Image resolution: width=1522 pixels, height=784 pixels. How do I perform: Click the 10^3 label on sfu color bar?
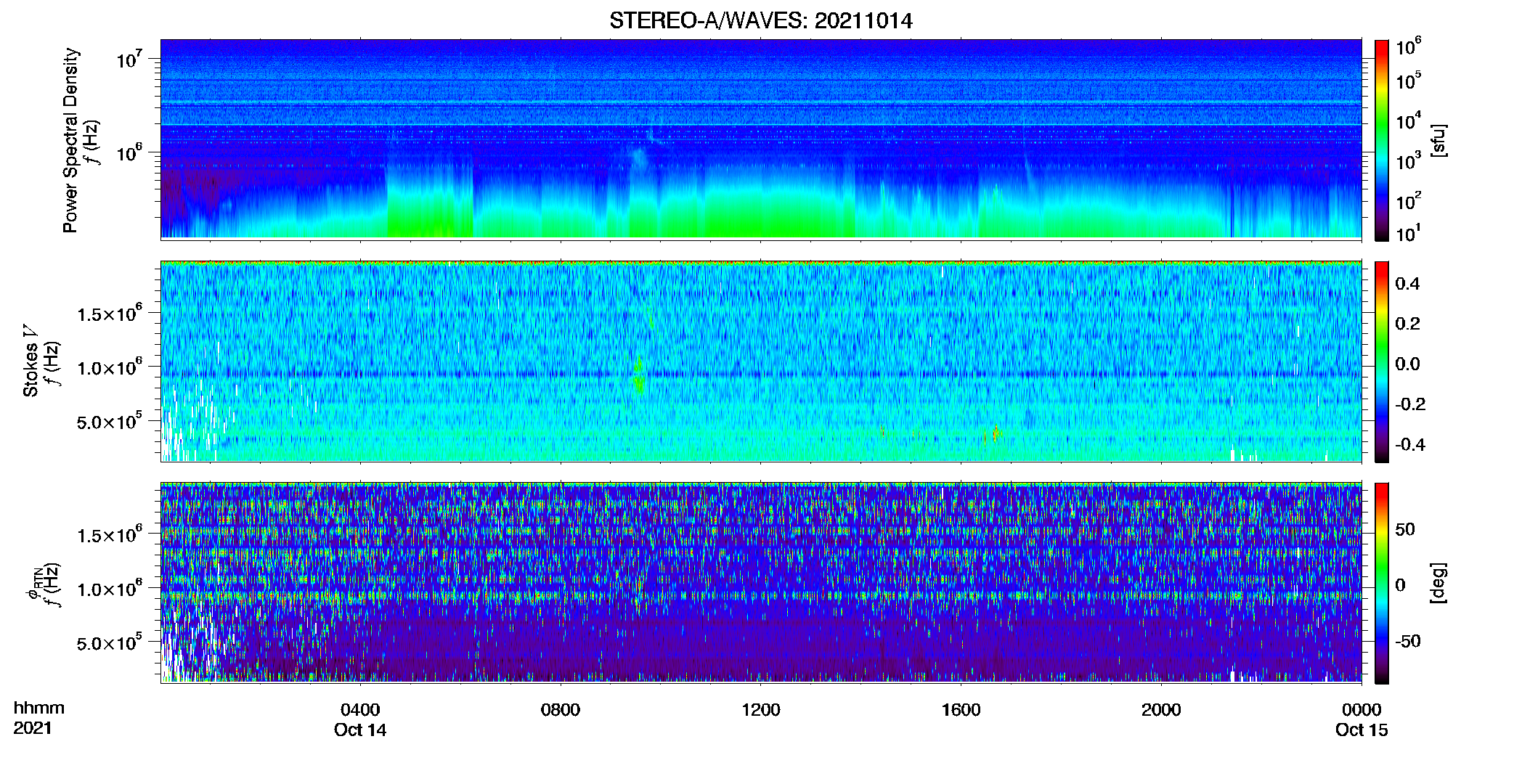[1408, 161]
